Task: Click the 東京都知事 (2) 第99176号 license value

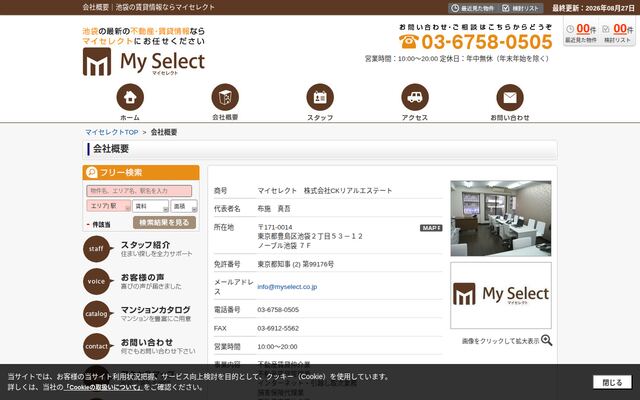Action: (296, 264)
